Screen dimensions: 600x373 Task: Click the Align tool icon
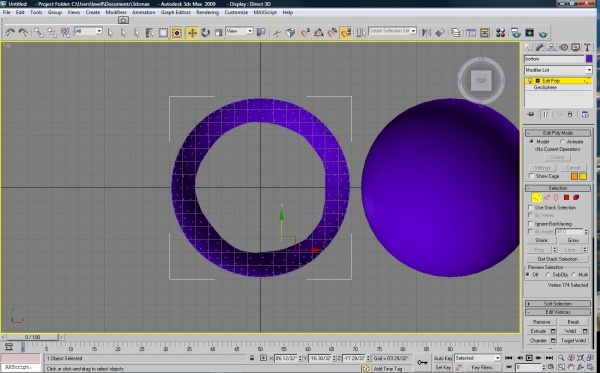pyautogui.click(x=440, y=33)
